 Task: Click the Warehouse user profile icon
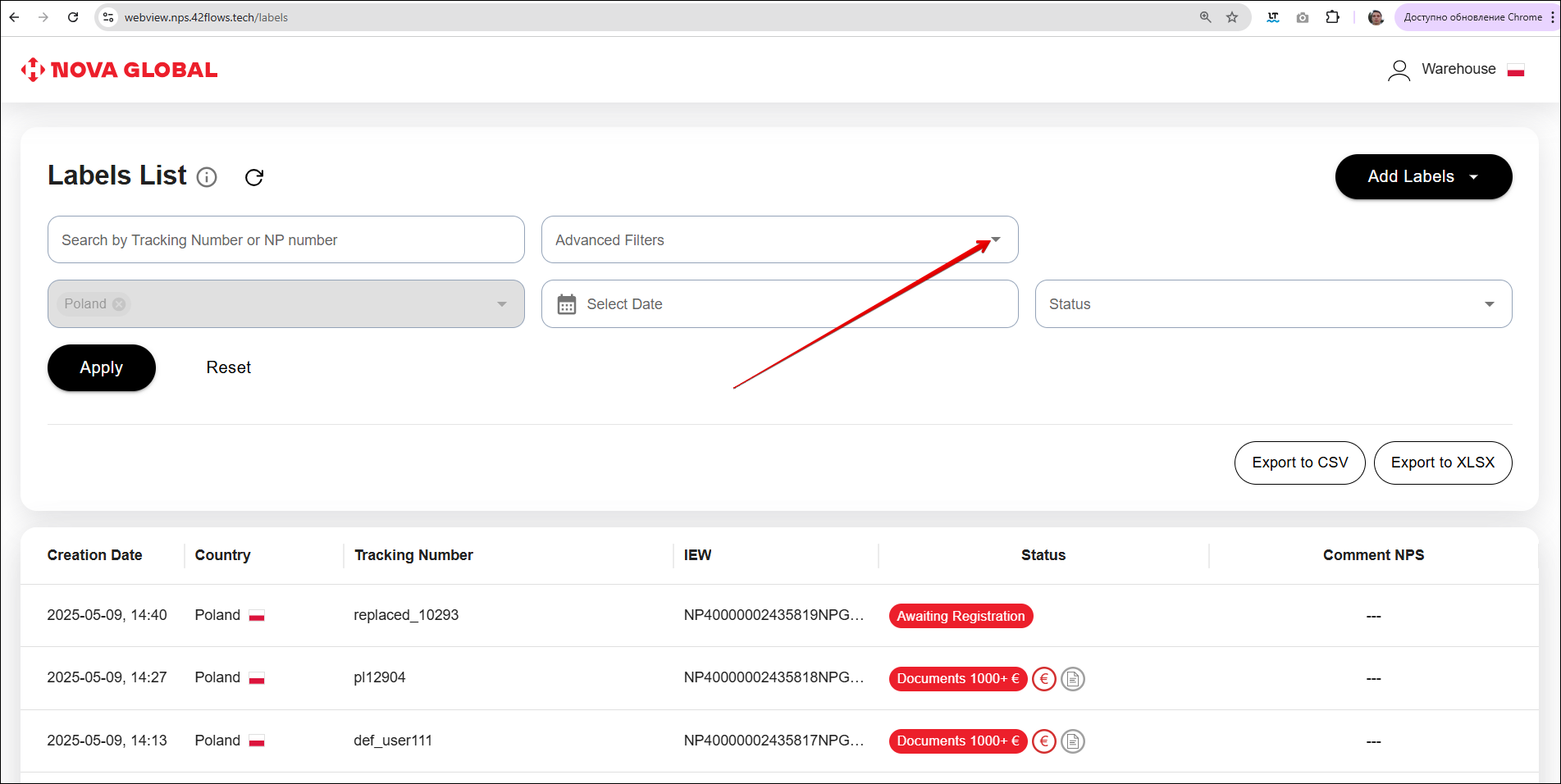pos(1399,71)
